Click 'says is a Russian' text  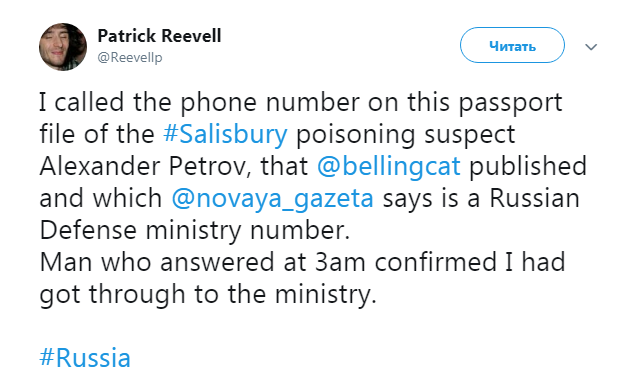(481, 199)
